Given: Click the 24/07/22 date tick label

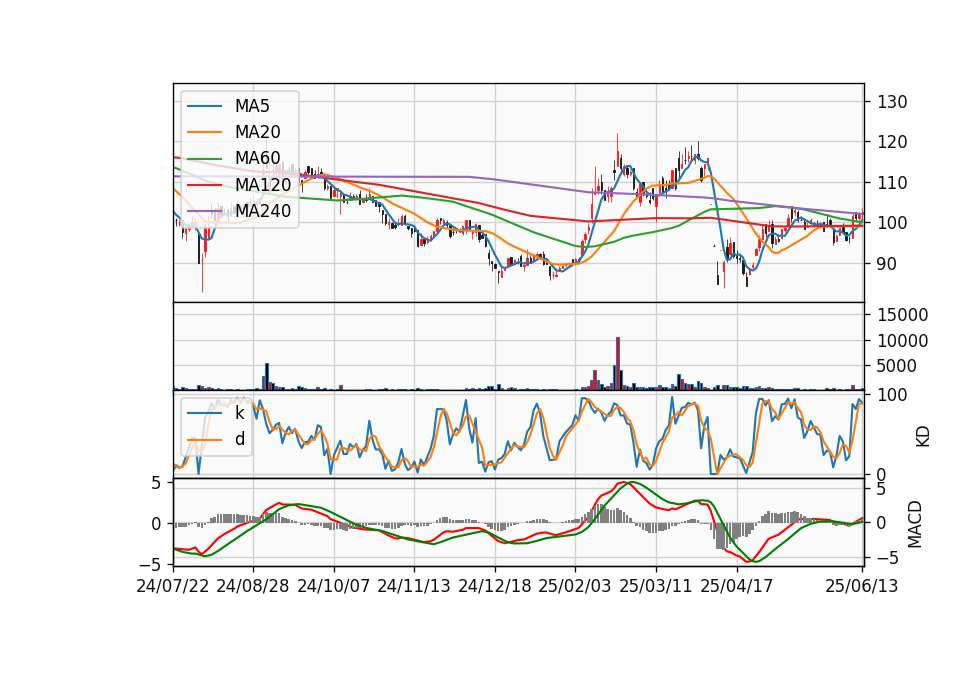Looking at the screenshot, I should [x=173, y=586].
